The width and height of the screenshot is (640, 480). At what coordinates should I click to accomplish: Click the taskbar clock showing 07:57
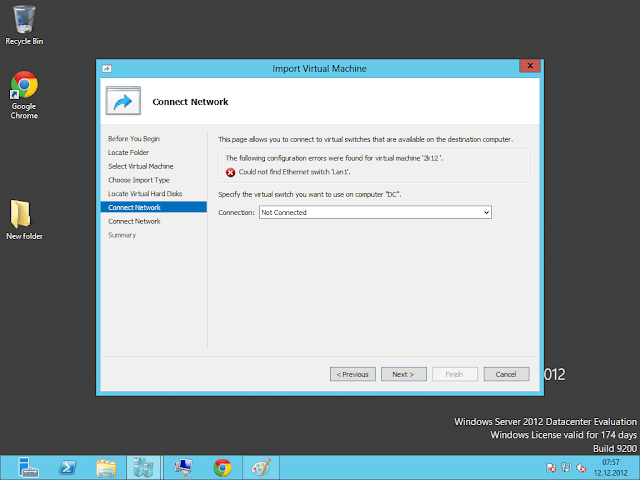610,467
